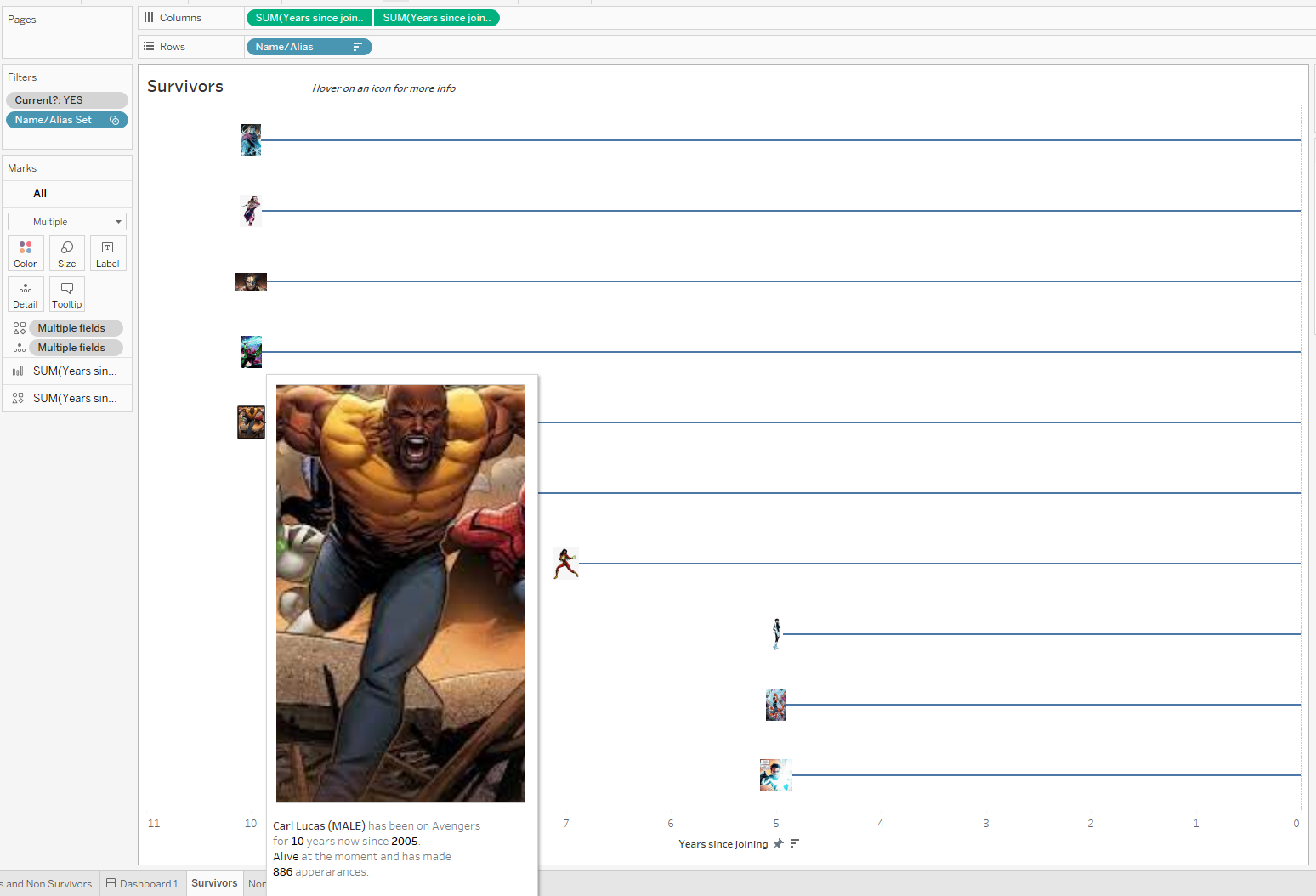Click the Rows shelf icon

coord(149,47)
